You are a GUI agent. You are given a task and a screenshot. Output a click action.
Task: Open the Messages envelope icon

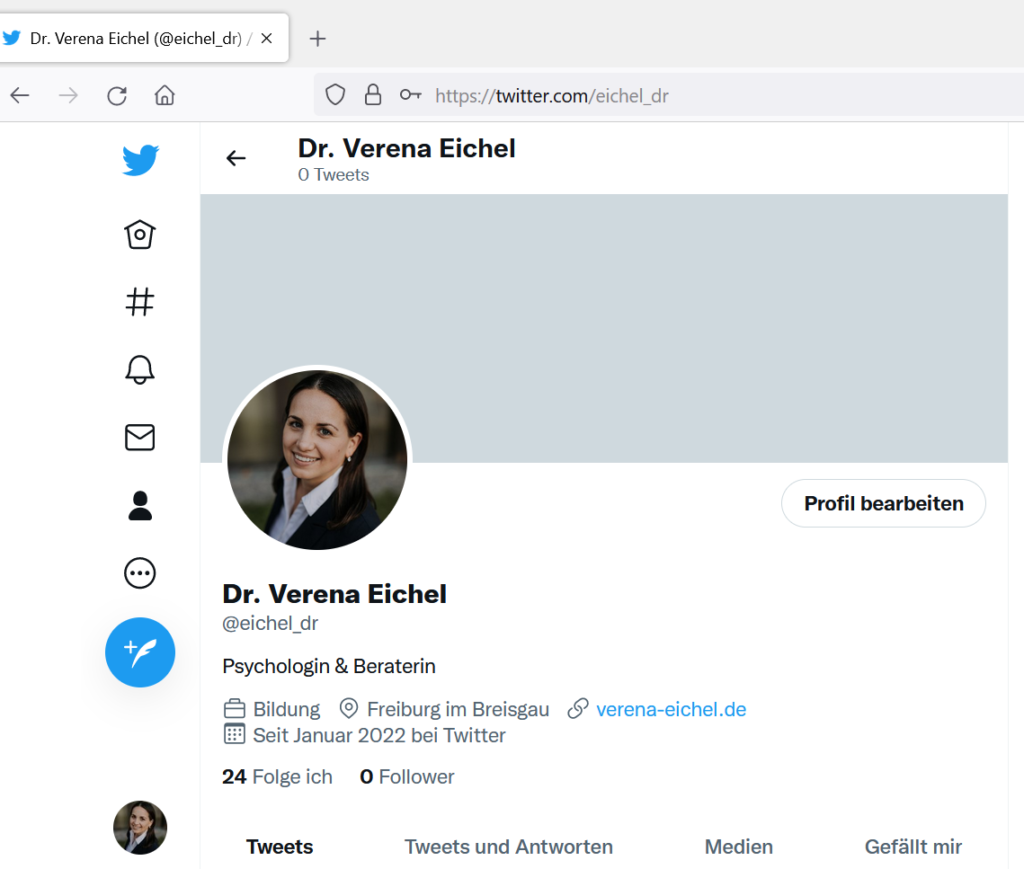[x=140, y=437]
